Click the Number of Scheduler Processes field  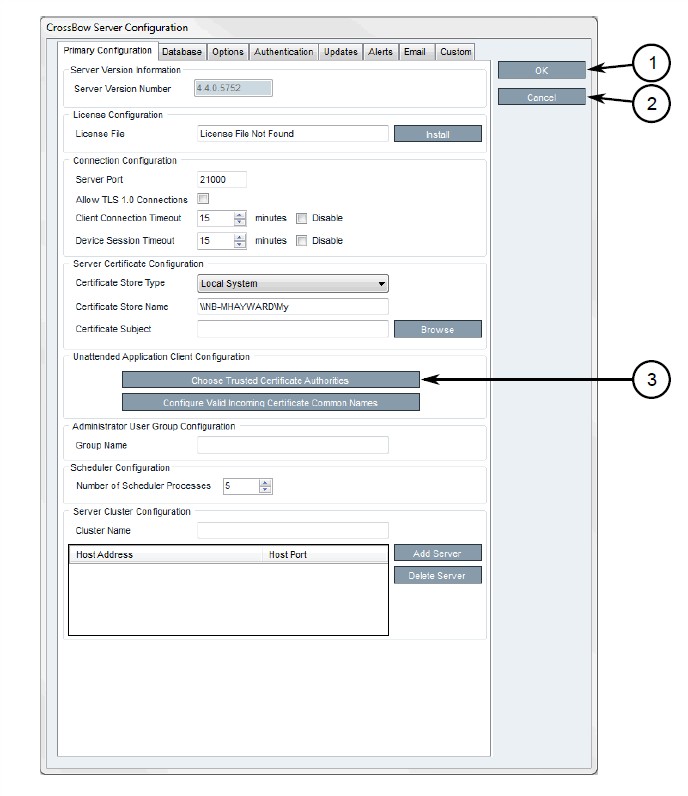coord(242,486)
